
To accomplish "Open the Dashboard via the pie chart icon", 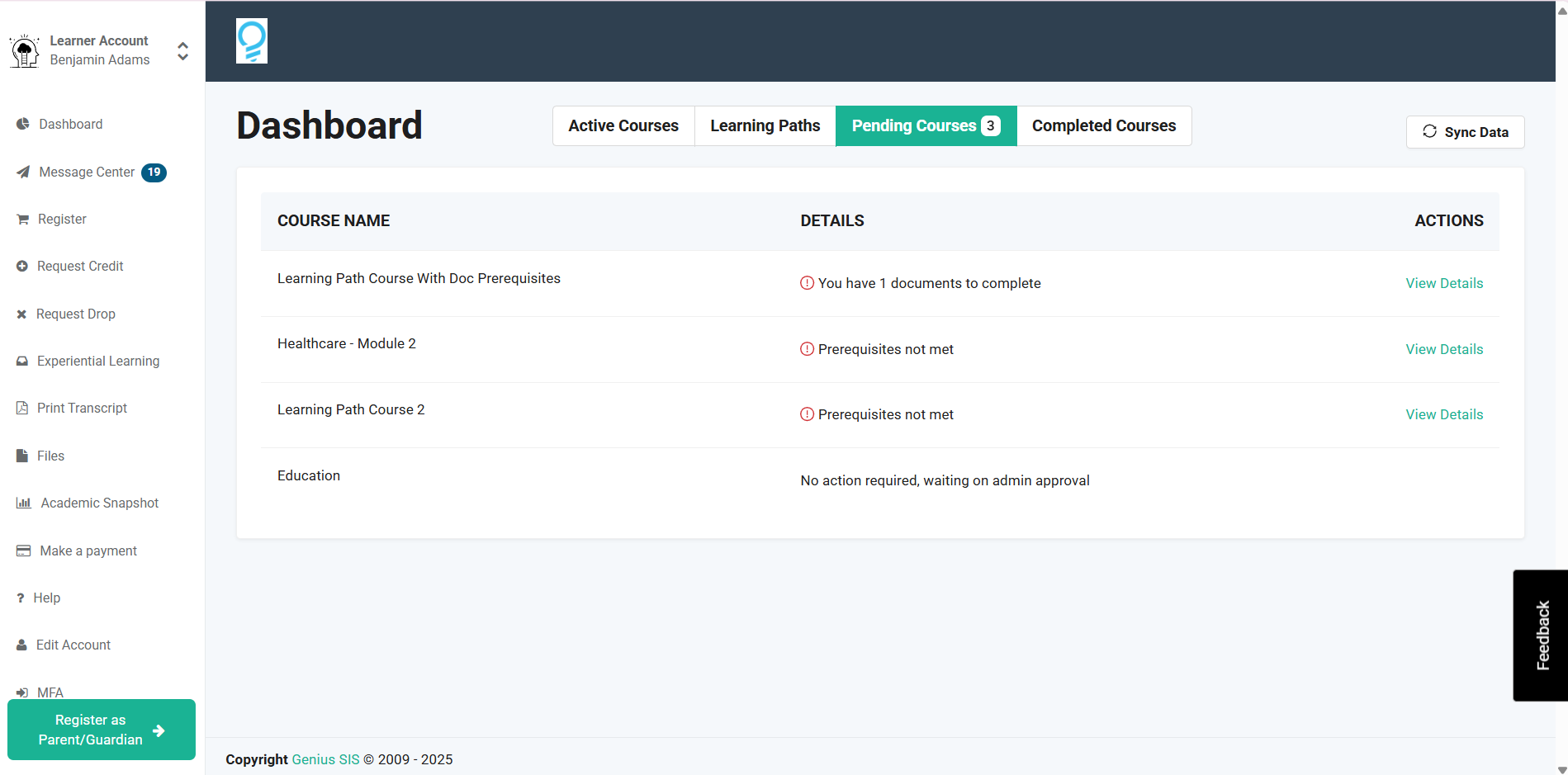I will [22, 124].
